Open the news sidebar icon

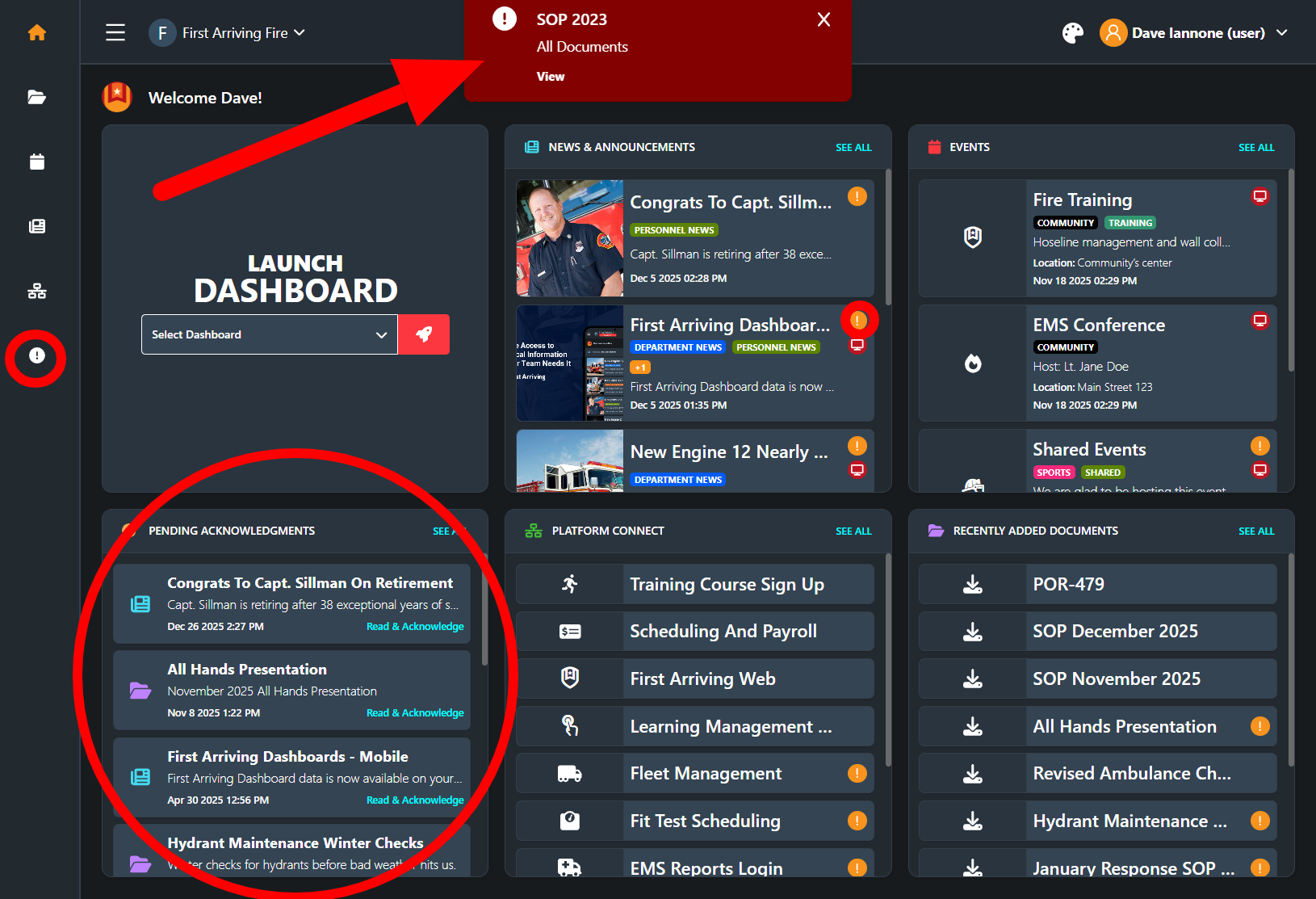coord(37,226)
